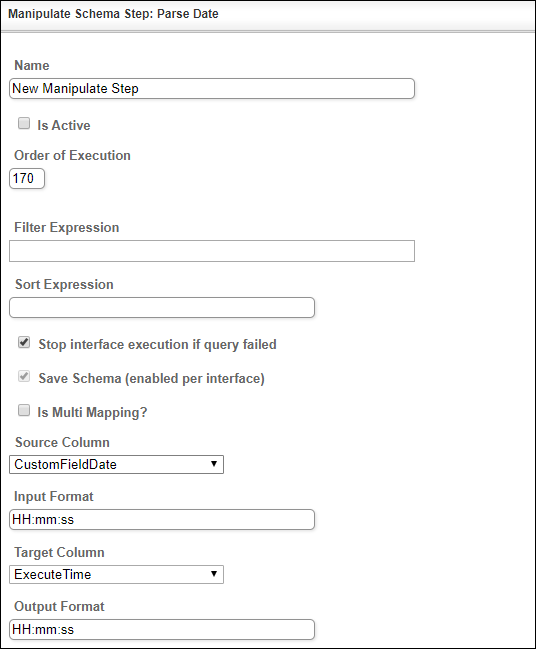Click the Is Multi Mapping? label text
536x649 pixels.
tap(92, 413)
